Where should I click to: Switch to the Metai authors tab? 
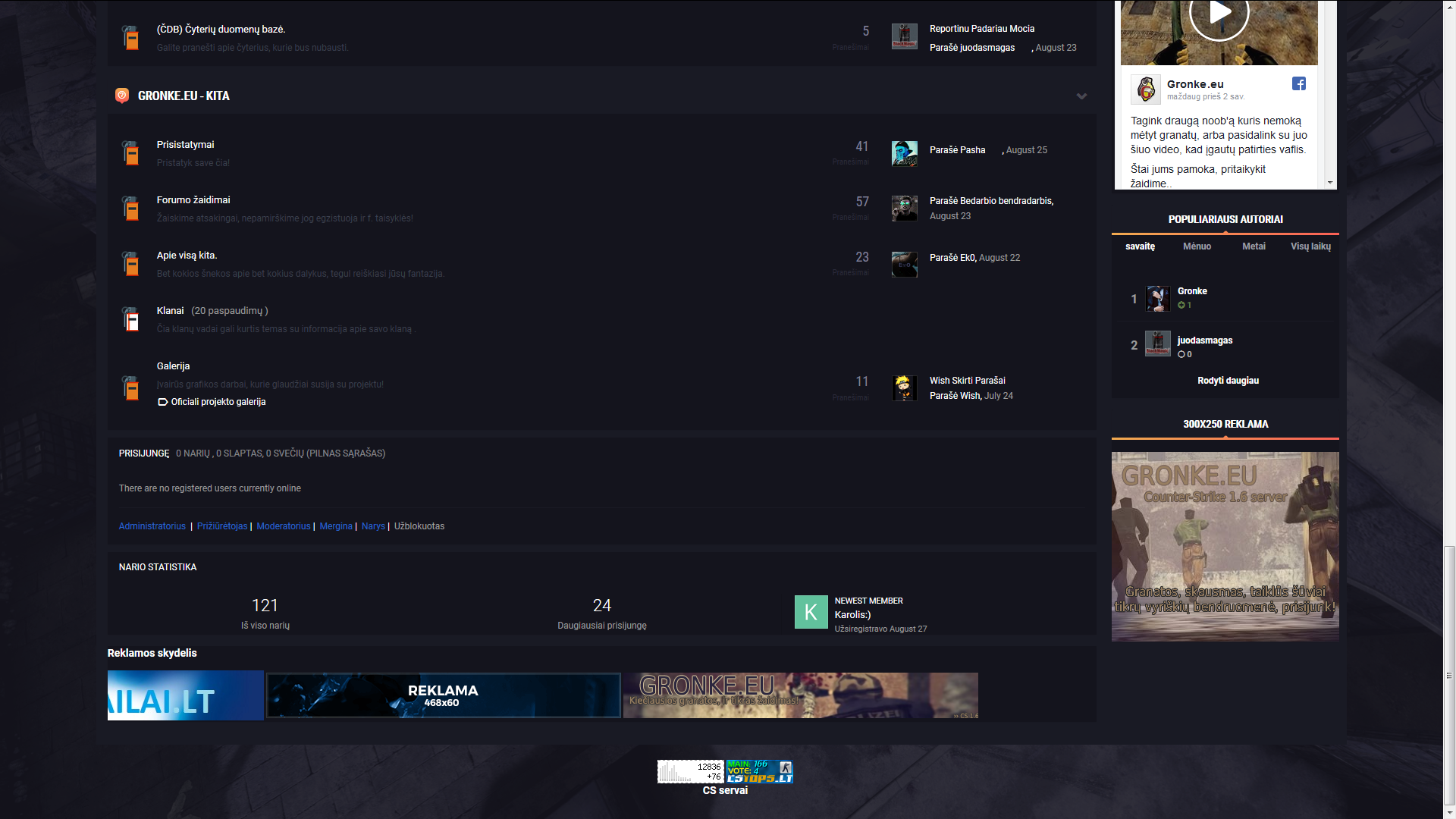pyautogui.click(x=1254, y=246)
